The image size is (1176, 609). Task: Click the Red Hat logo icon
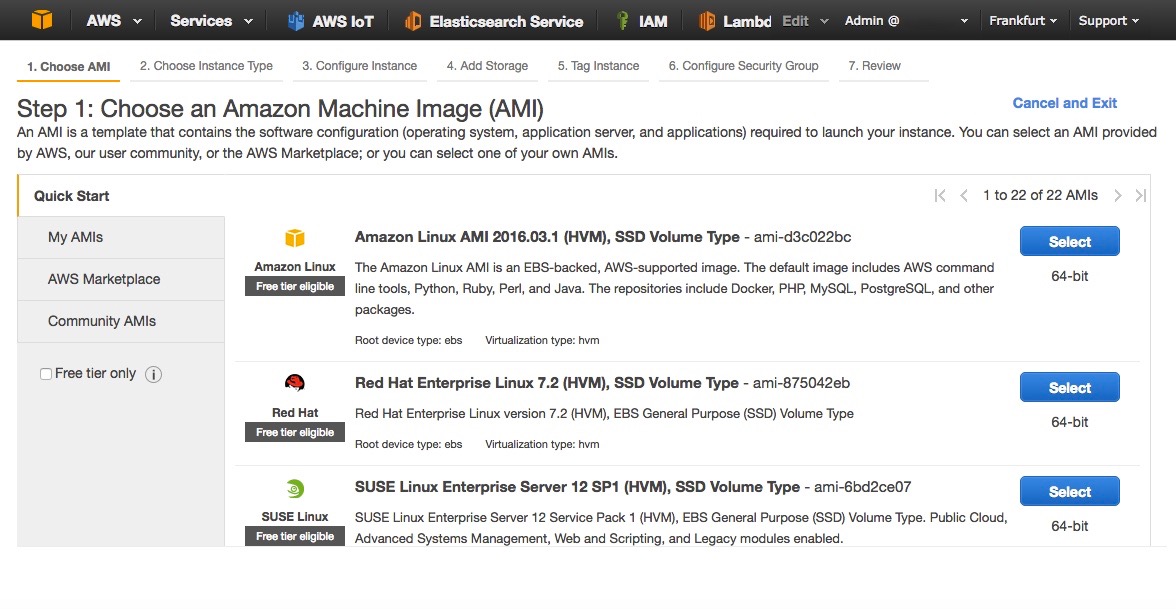[x=295, y=383]
